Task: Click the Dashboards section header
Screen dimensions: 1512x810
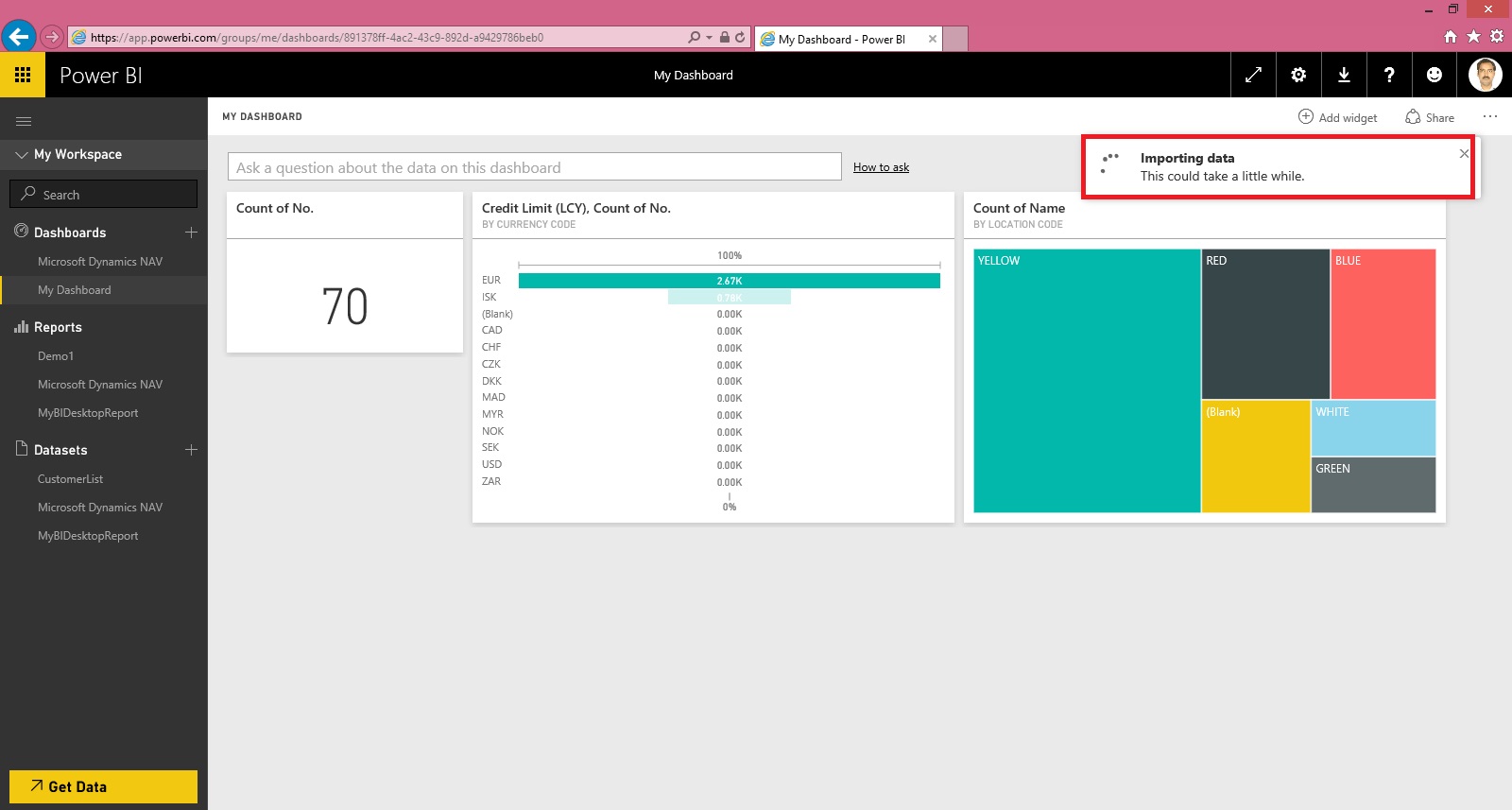Action: [x=70, y=233]
